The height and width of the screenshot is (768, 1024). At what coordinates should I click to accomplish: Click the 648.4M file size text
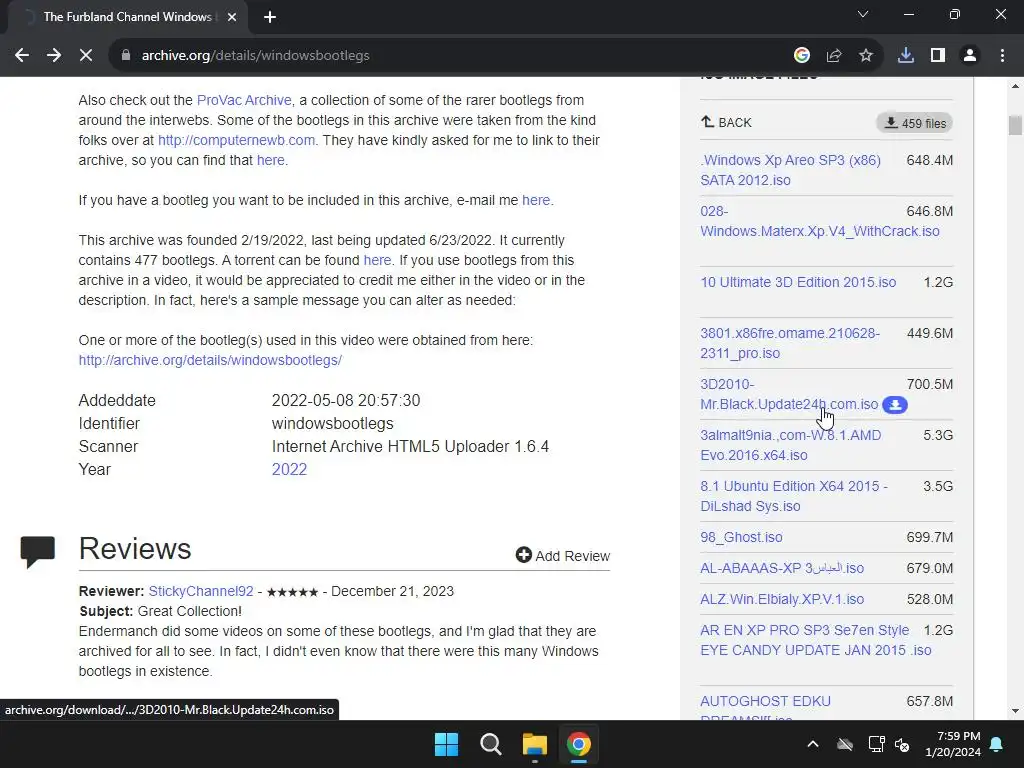[x=929, y=160]
